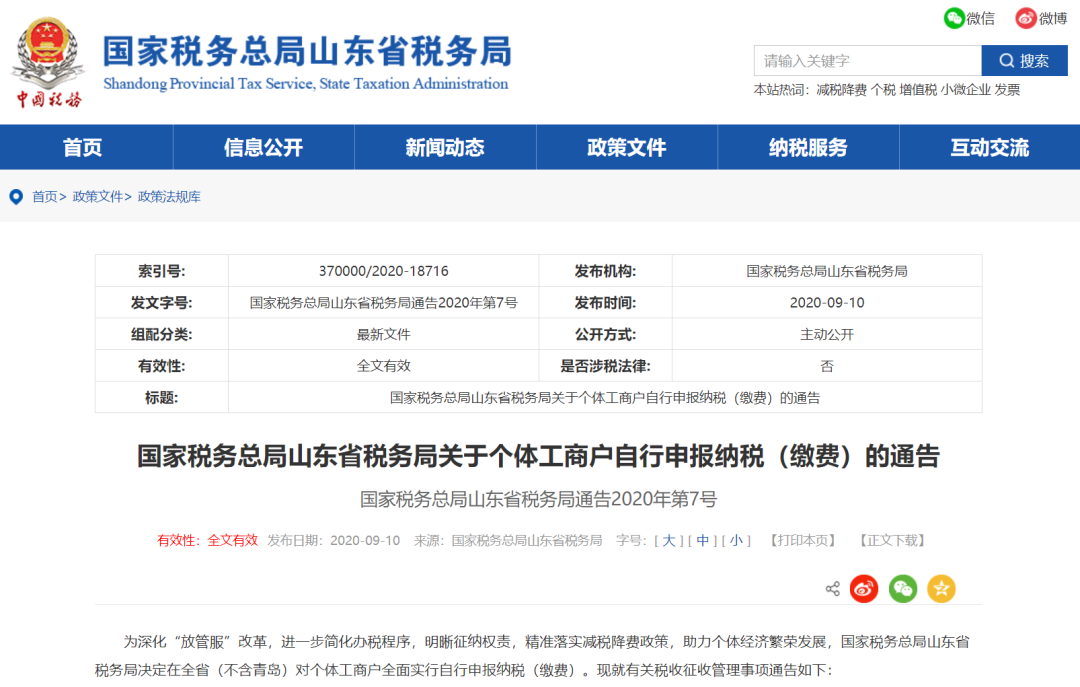Click the 是否涉税法律 table label
This screenshot has width=1080, height=687.
605,366
